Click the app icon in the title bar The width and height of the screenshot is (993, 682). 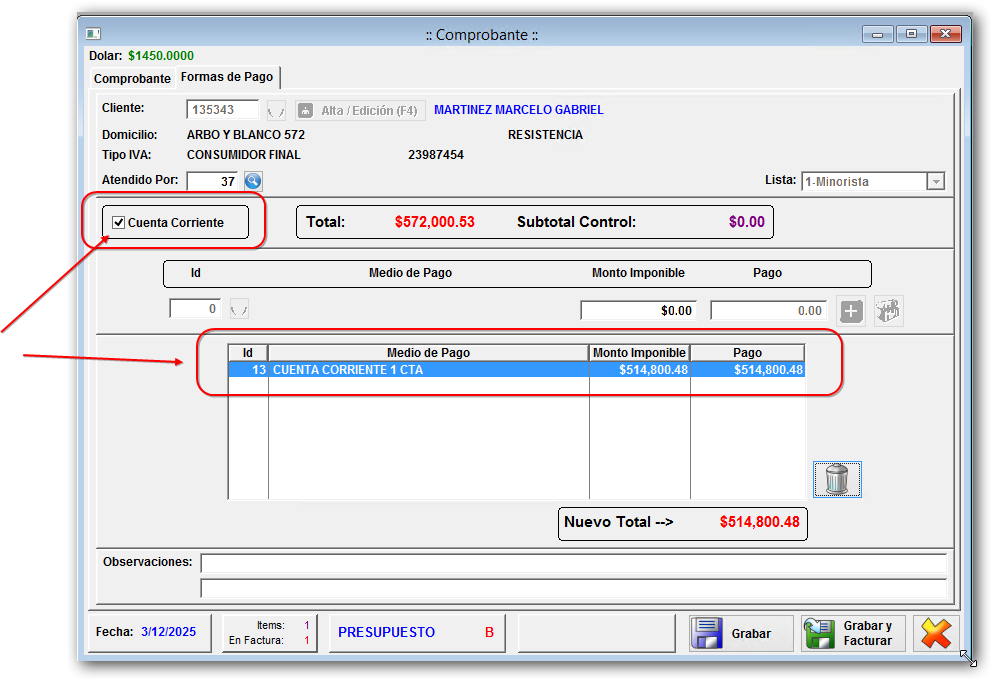(93, 34)
